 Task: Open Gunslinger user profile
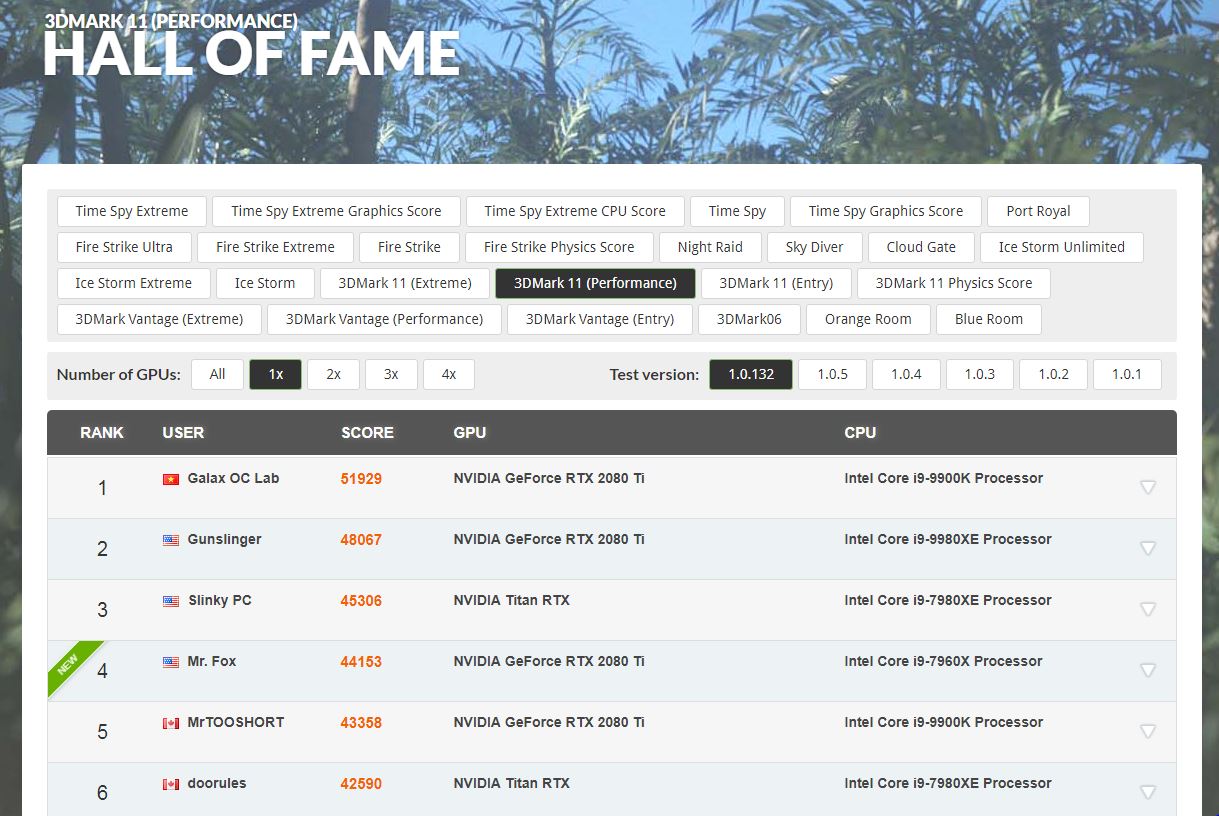pyautogui.click(x=224, y=539)
